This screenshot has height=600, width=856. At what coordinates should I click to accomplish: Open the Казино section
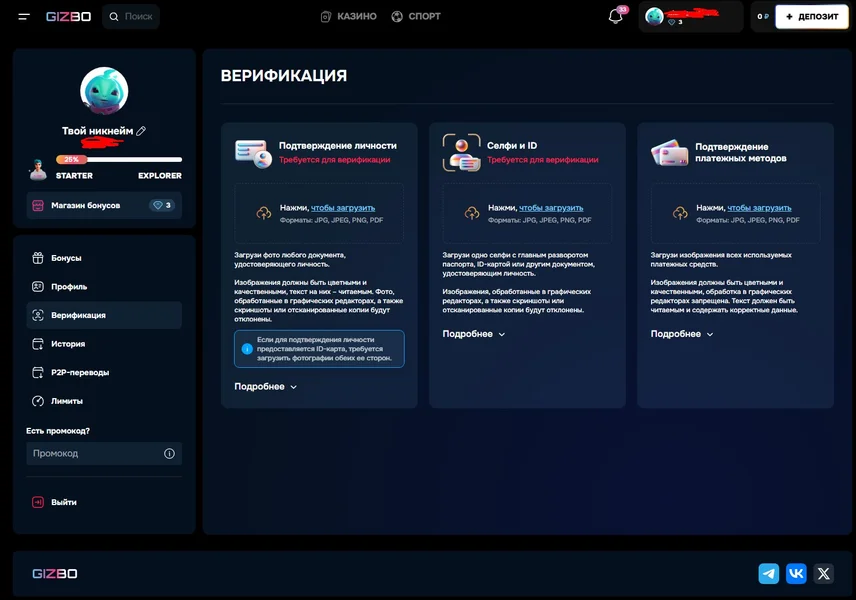click(x=348, y=16)
